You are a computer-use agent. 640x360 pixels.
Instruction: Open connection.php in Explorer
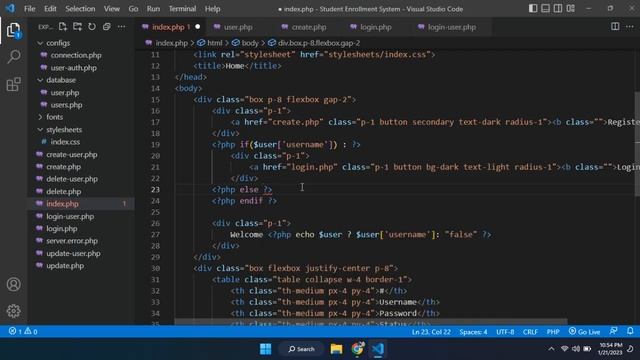[x=76, y=55]
